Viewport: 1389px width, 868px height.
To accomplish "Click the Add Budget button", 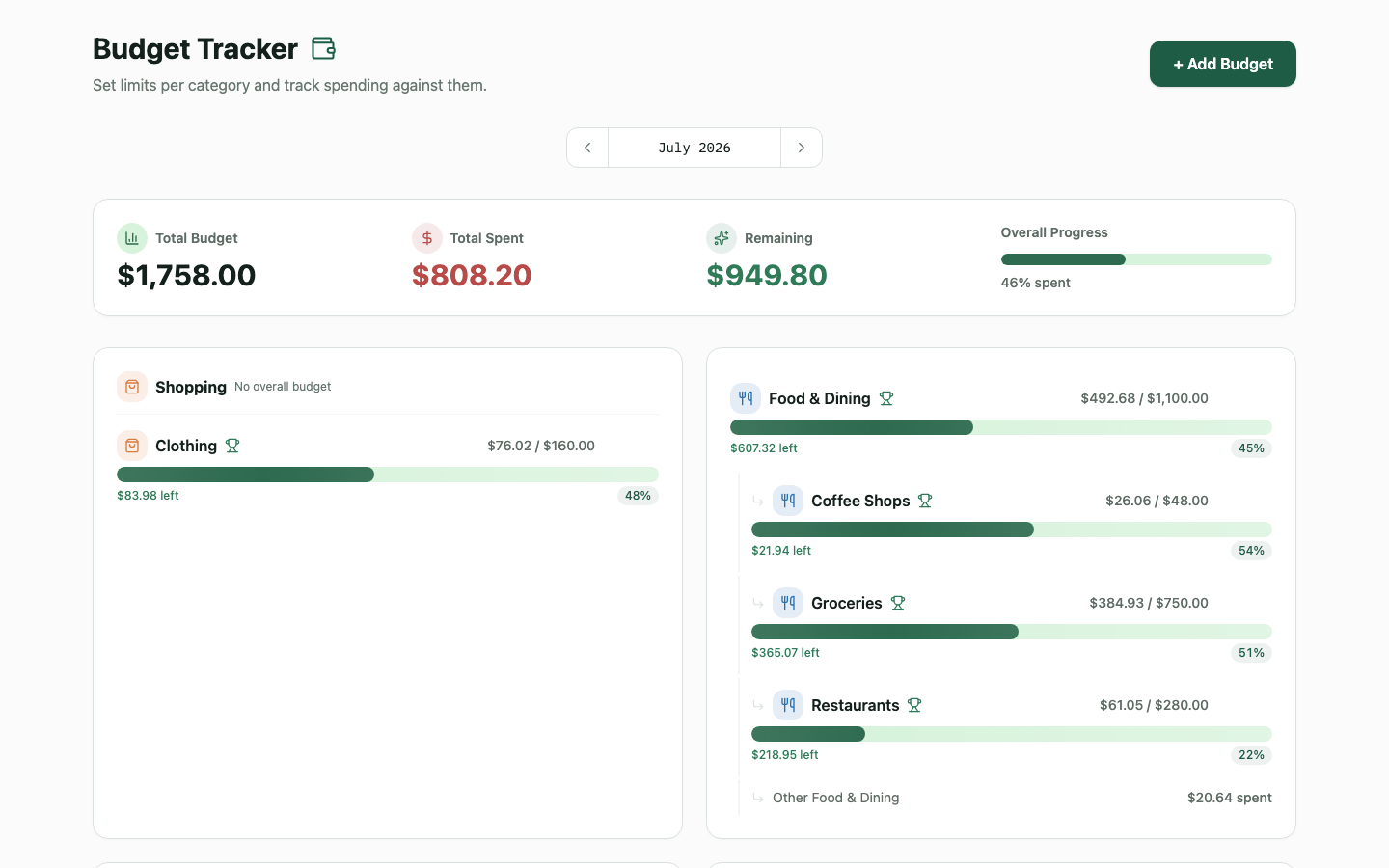I will (1223, 64).
